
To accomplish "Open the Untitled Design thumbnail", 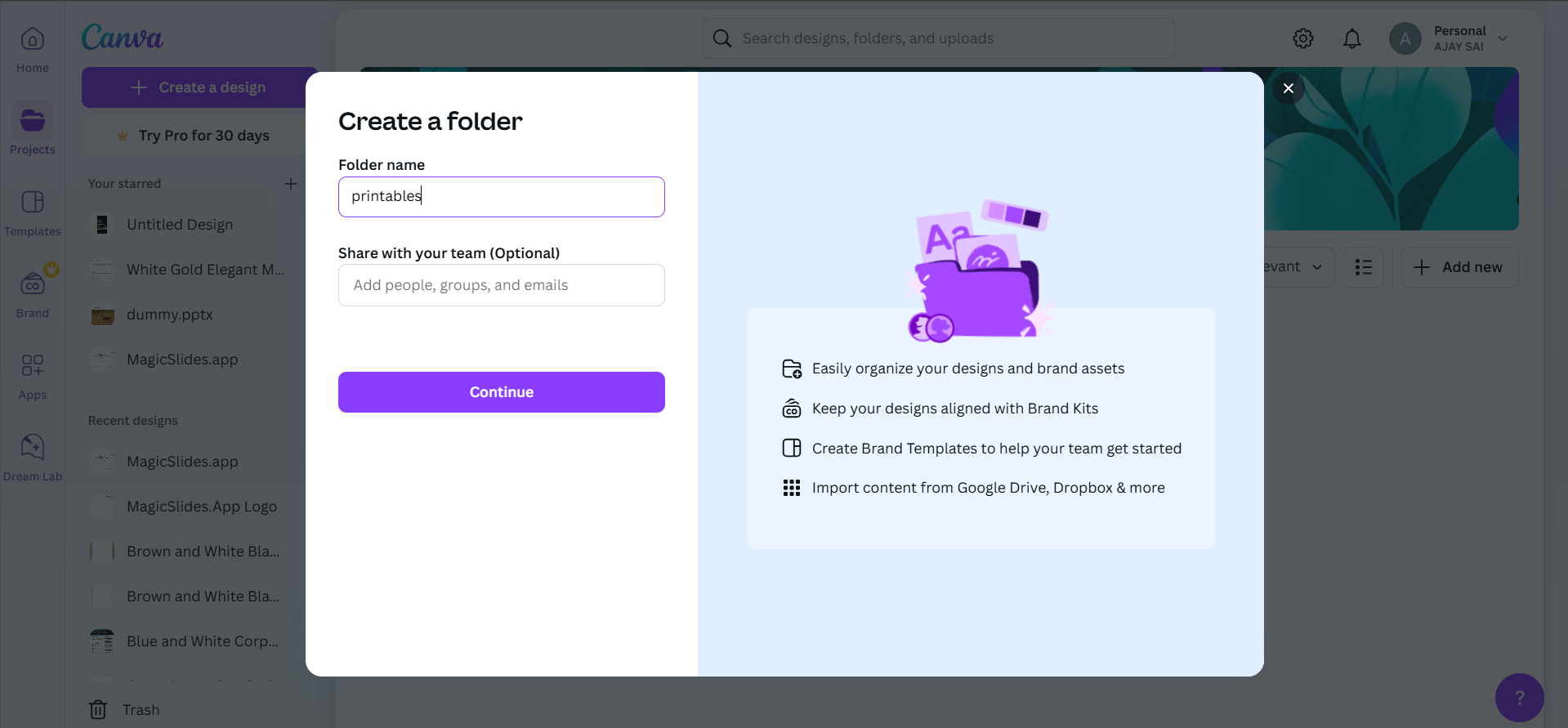I will point(102,225).
